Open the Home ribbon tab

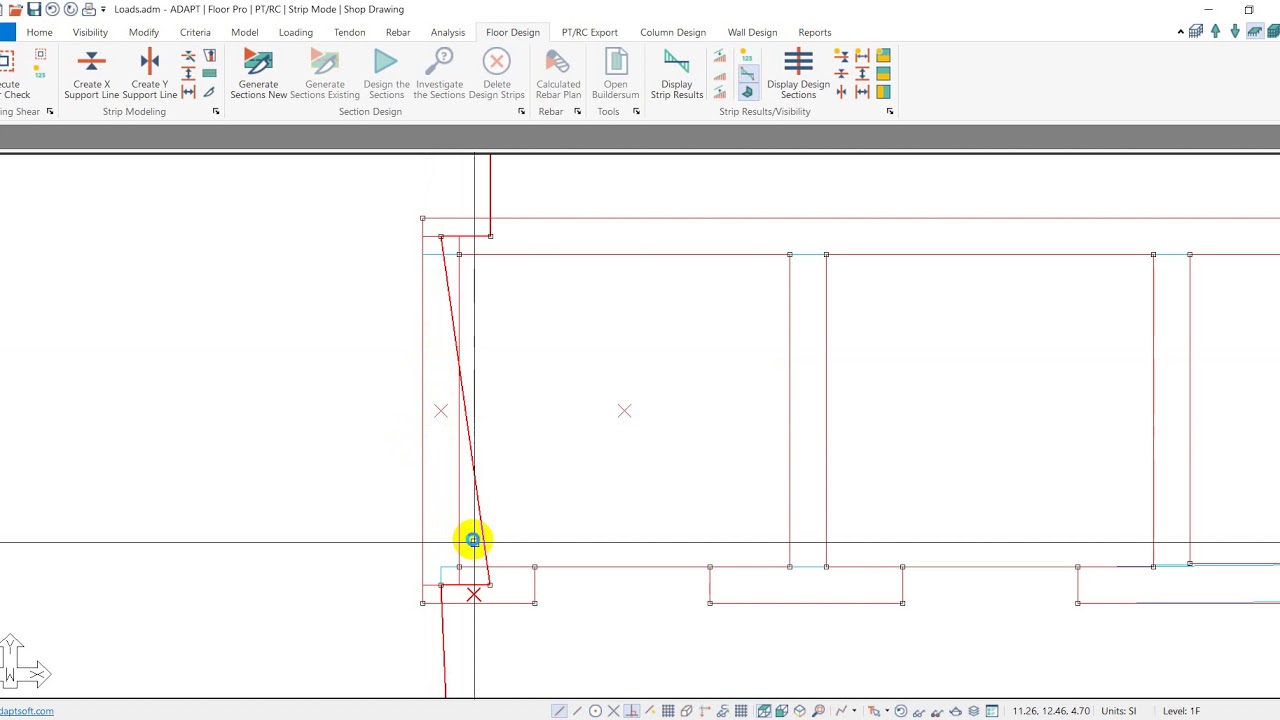point(40,32)
